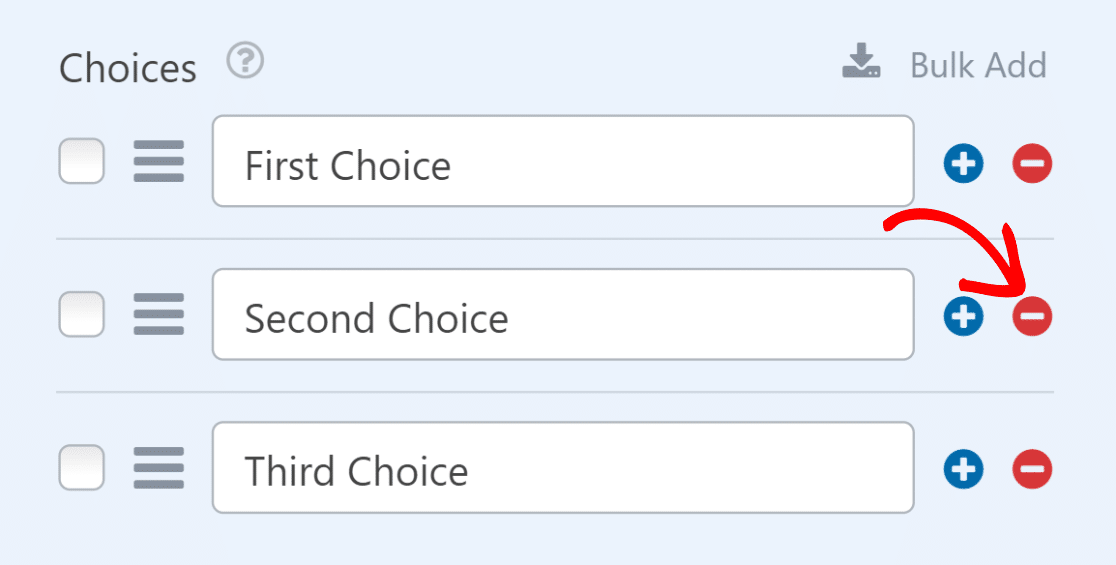Grab the Third Choice drag handle
Screen dimensions: 1116x565
pyautogui.click(x=159, y=468)
